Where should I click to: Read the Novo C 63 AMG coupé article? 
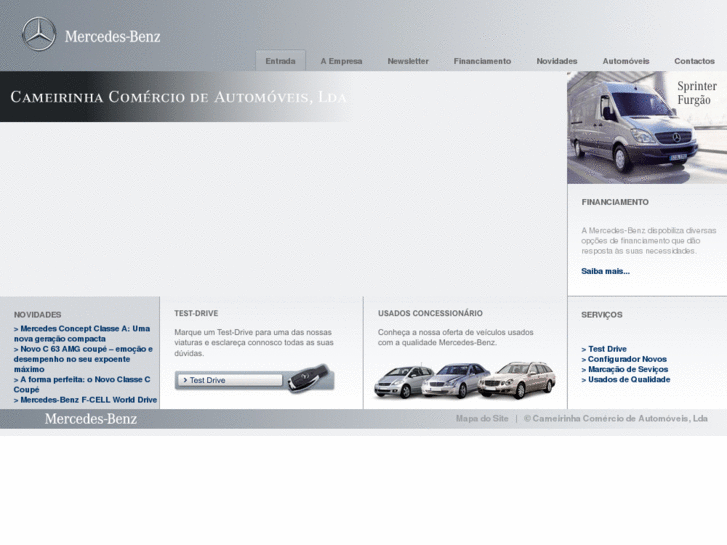(x=83, y=359)
